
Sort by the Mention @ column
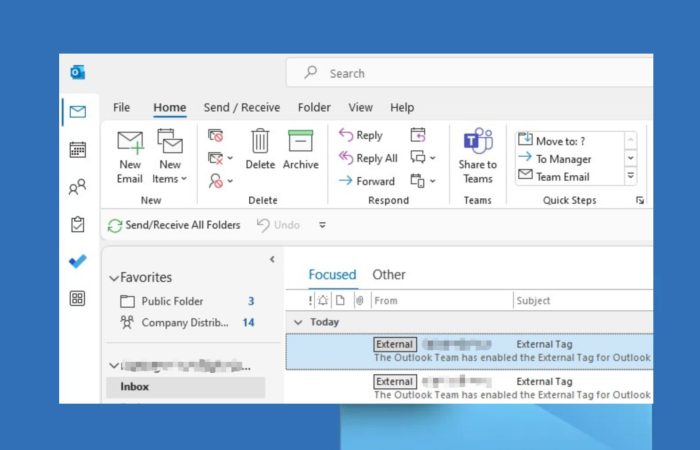click(360, 300)
